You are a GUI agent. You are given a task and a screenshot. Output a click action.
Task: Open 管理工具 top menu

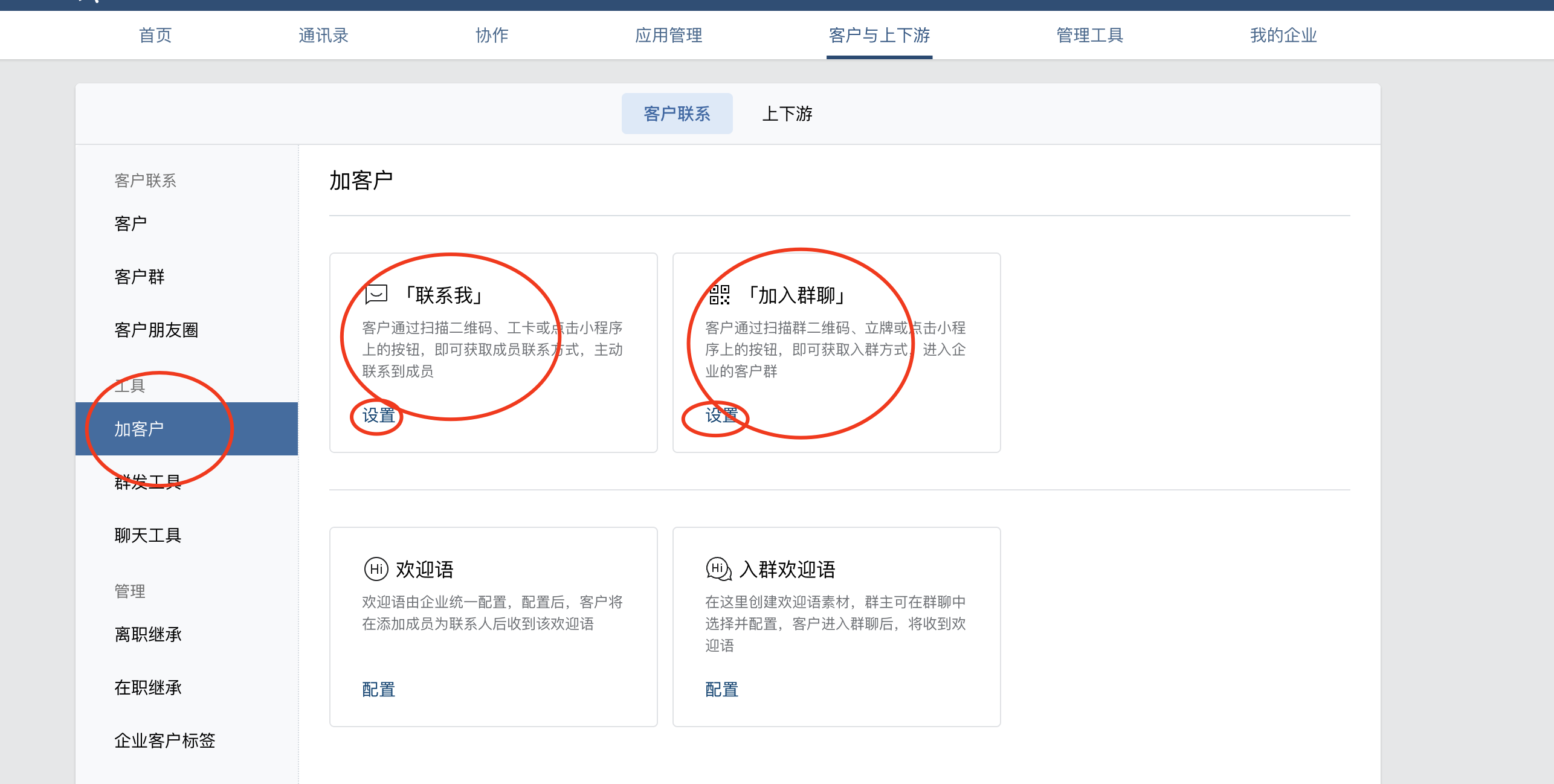tap(1089, 35)
